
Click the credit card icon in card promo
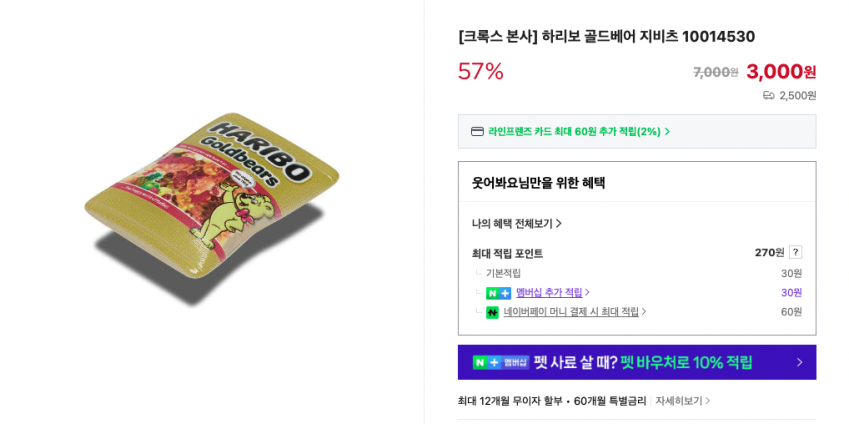point(477,131)
